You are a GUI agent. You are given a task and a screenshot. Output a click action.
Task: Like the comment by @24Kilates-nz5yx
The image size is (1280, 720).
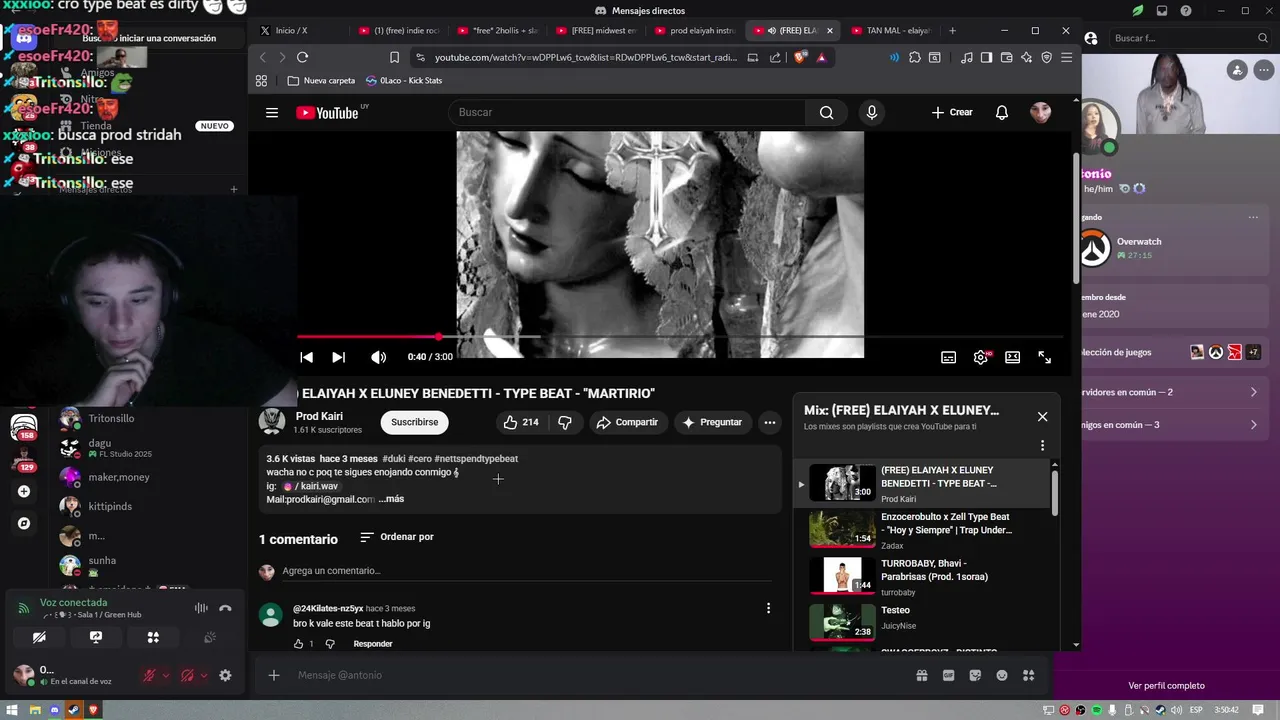coord(298,644)
